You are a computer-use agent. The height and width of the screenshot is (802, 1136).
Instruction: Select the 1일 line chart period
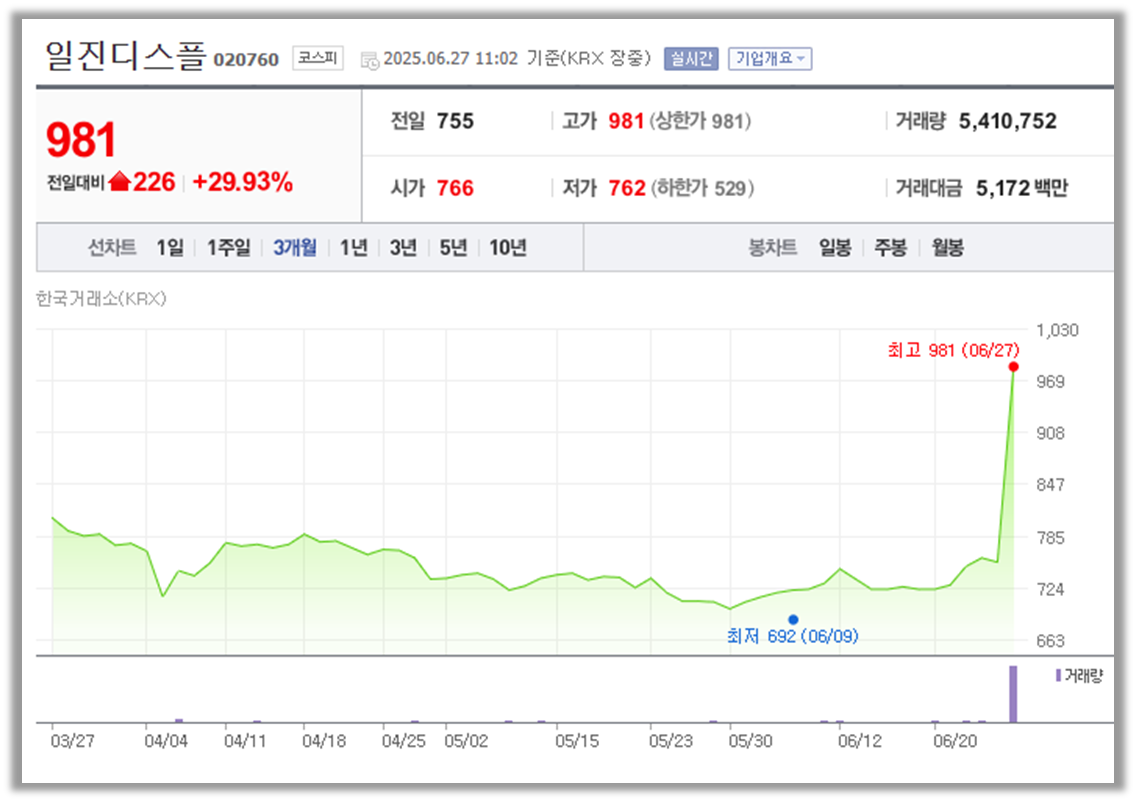point(170,248)
